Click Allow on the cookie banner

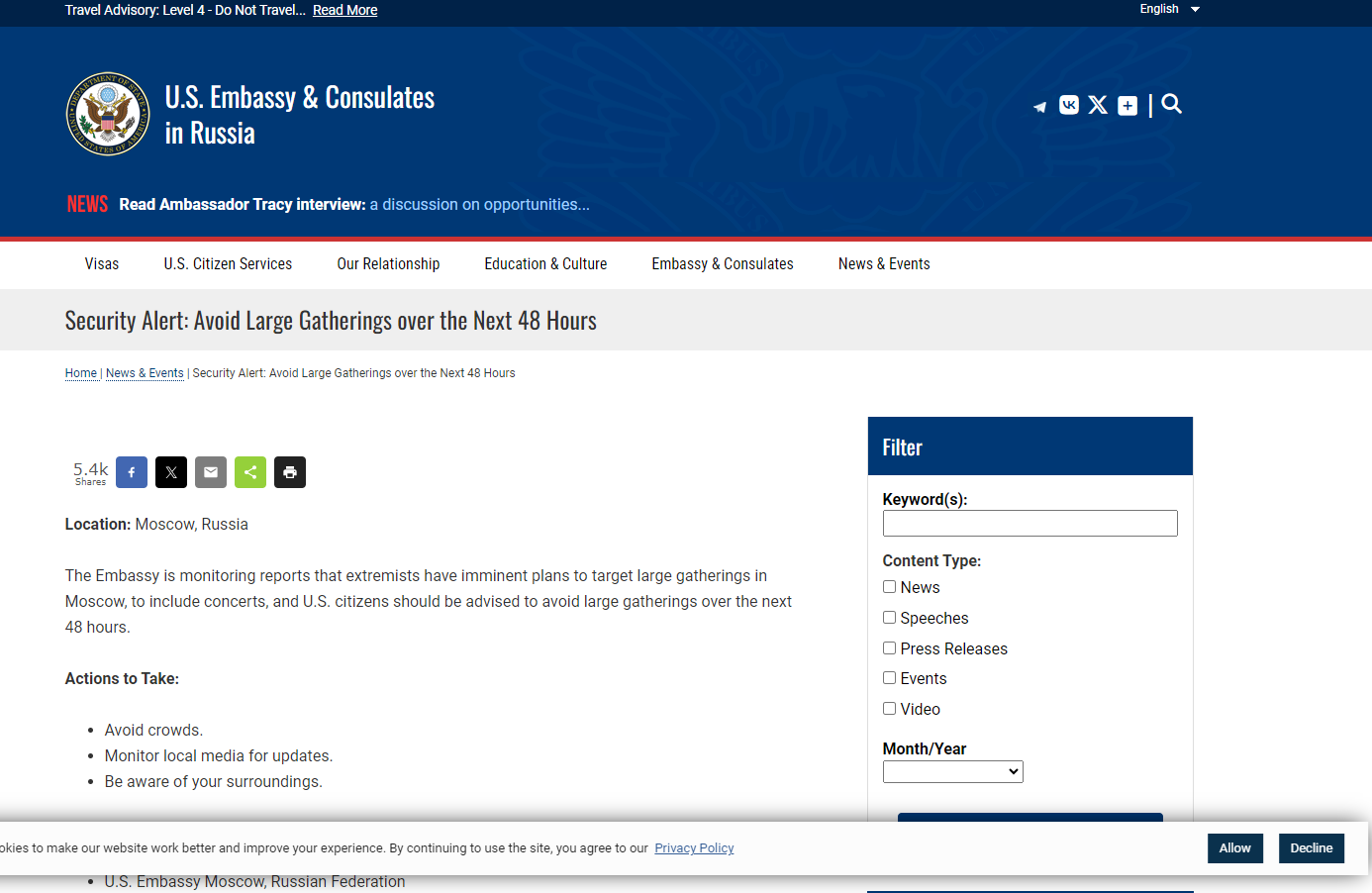[x=1234, y=848]
